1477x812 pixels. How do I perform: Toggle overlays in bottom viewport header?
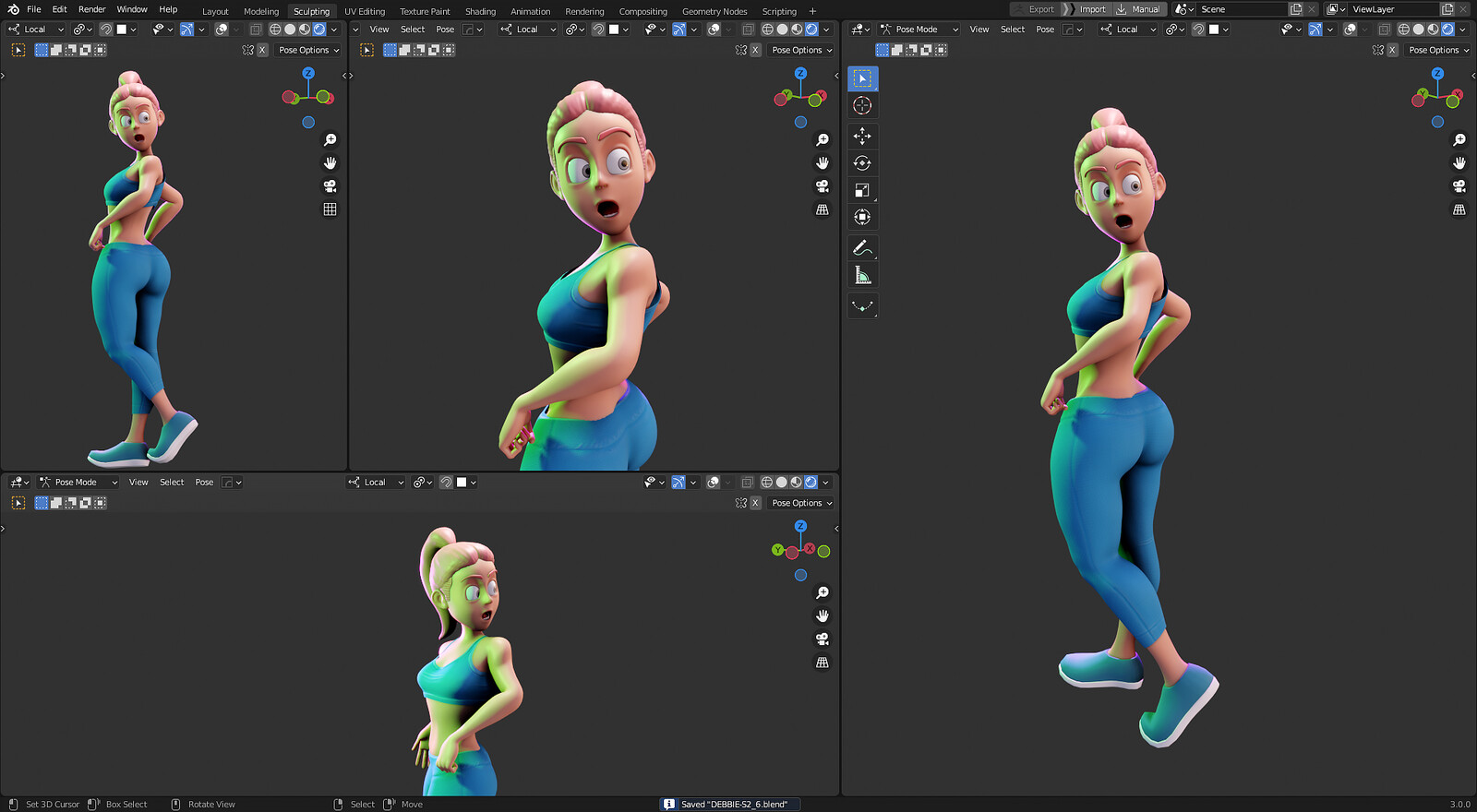point(713,483)
